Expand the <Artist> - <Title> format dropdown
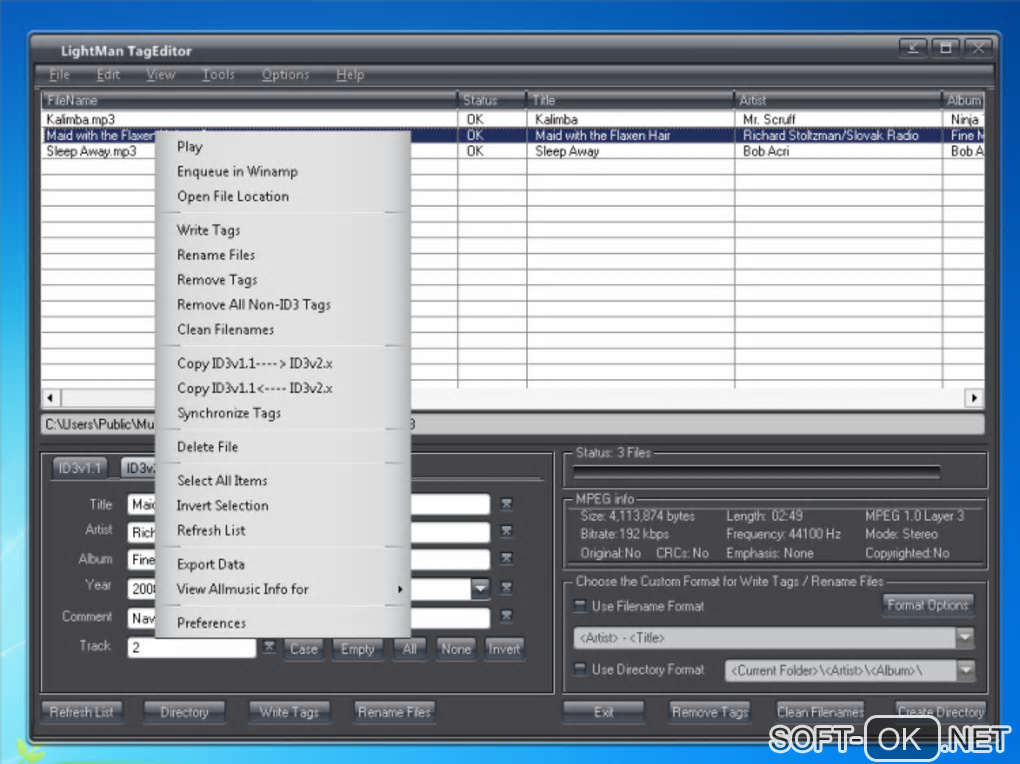Viewport: 1020px width, 764px height. [x=965, y=638]
